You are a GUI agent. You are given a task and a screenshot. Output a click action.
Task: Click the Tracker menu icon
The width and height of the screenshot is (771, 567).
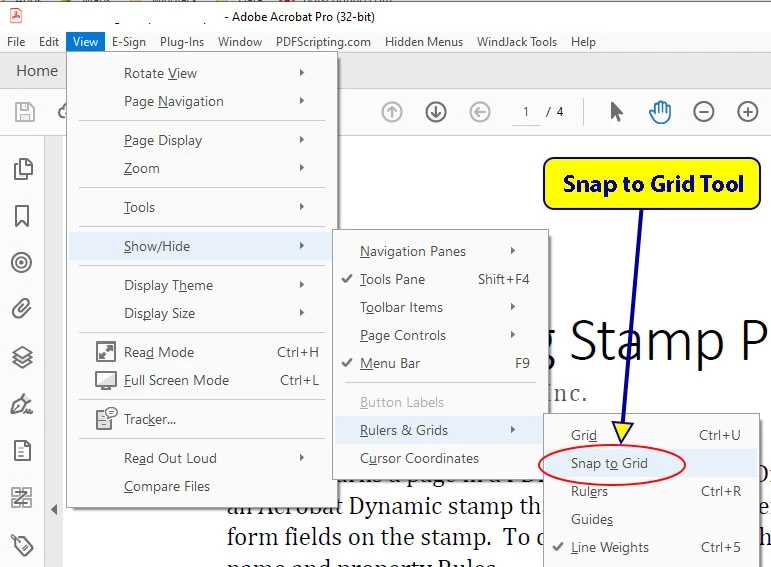(106, 418)
